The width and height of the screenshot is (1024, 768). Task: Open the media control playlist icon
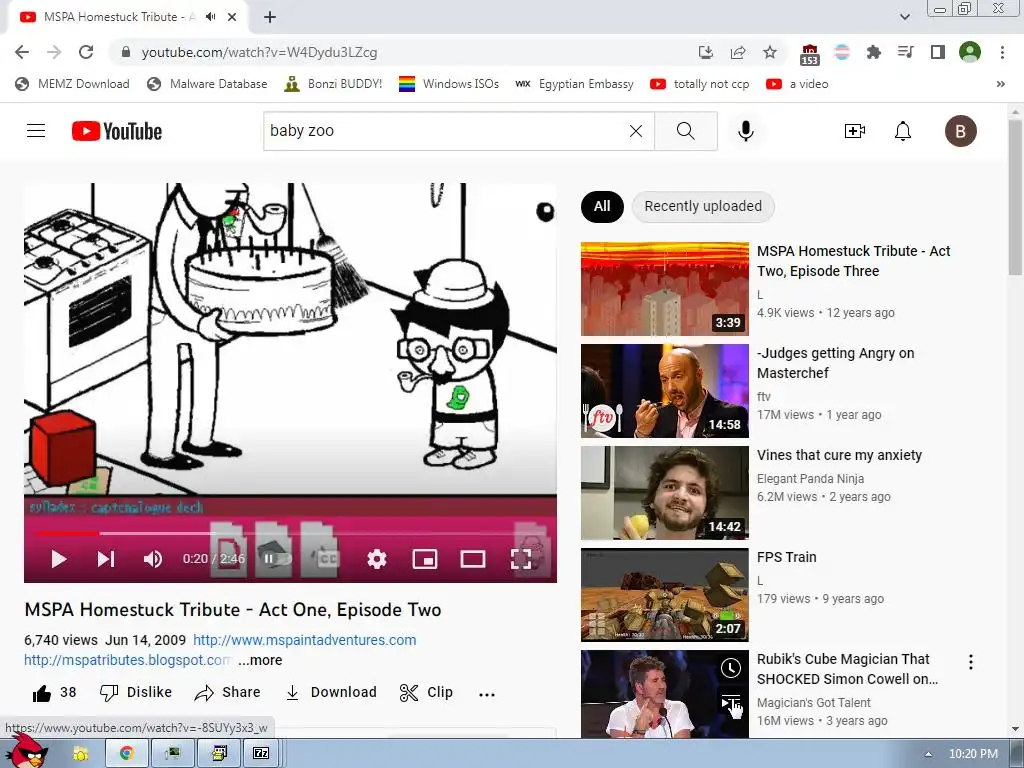(905, 52)
